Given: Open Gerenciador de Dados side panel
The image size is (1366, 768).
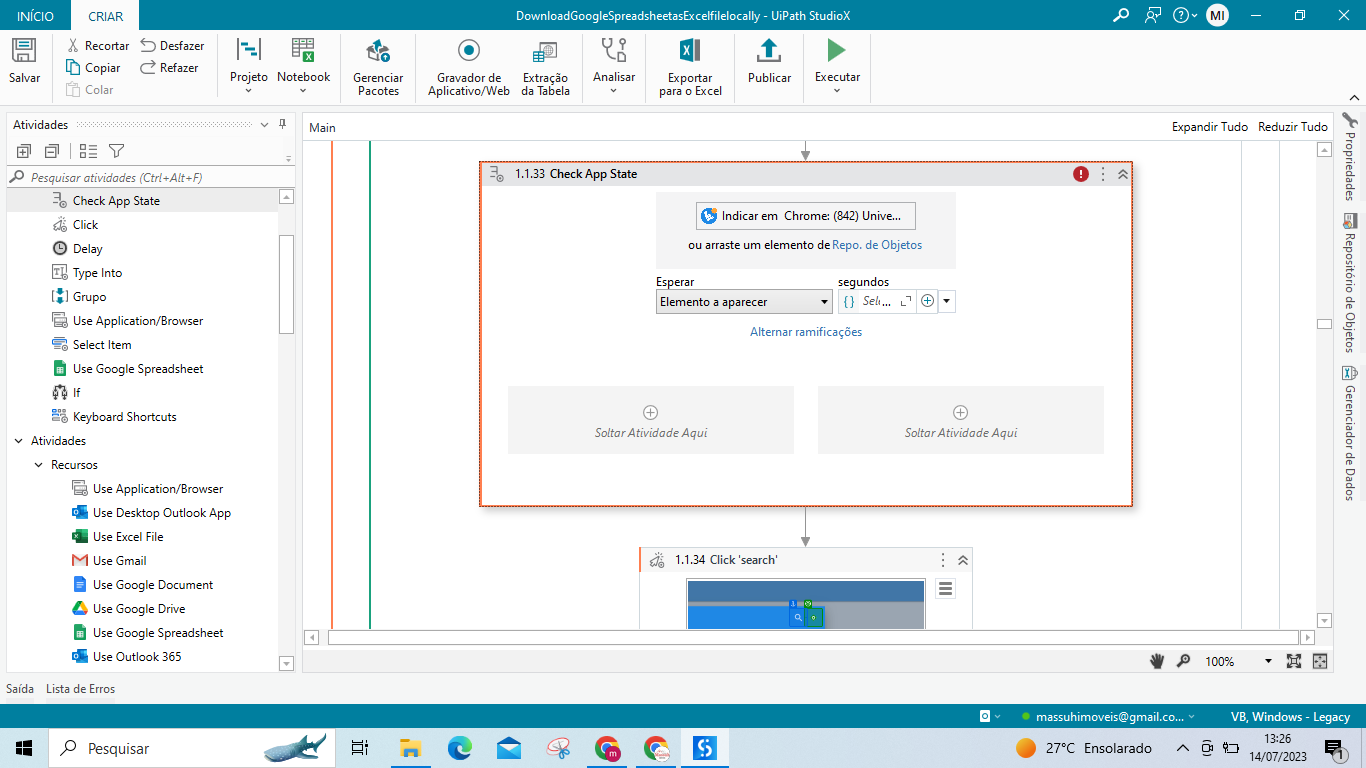Looking at the screenshot, I should pyautogui.click(x=1350, y=433).
